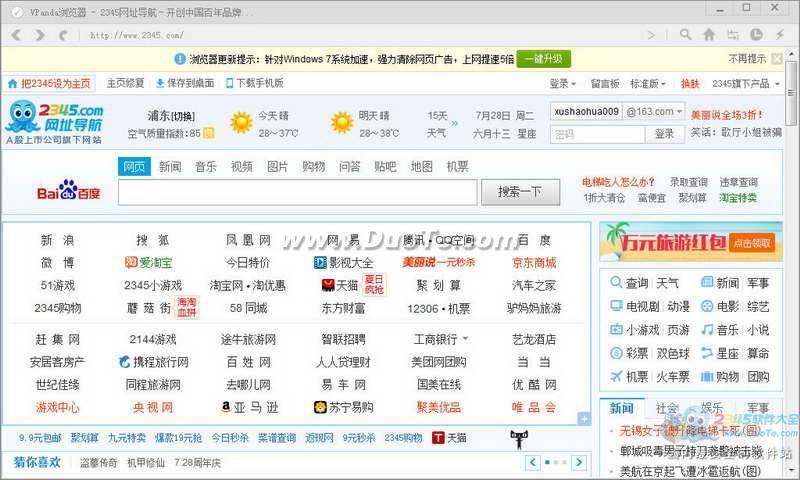The height and width of the screenshot is (480, 800).
Task: Click the refresh page icon
Action: click(62, 34)
